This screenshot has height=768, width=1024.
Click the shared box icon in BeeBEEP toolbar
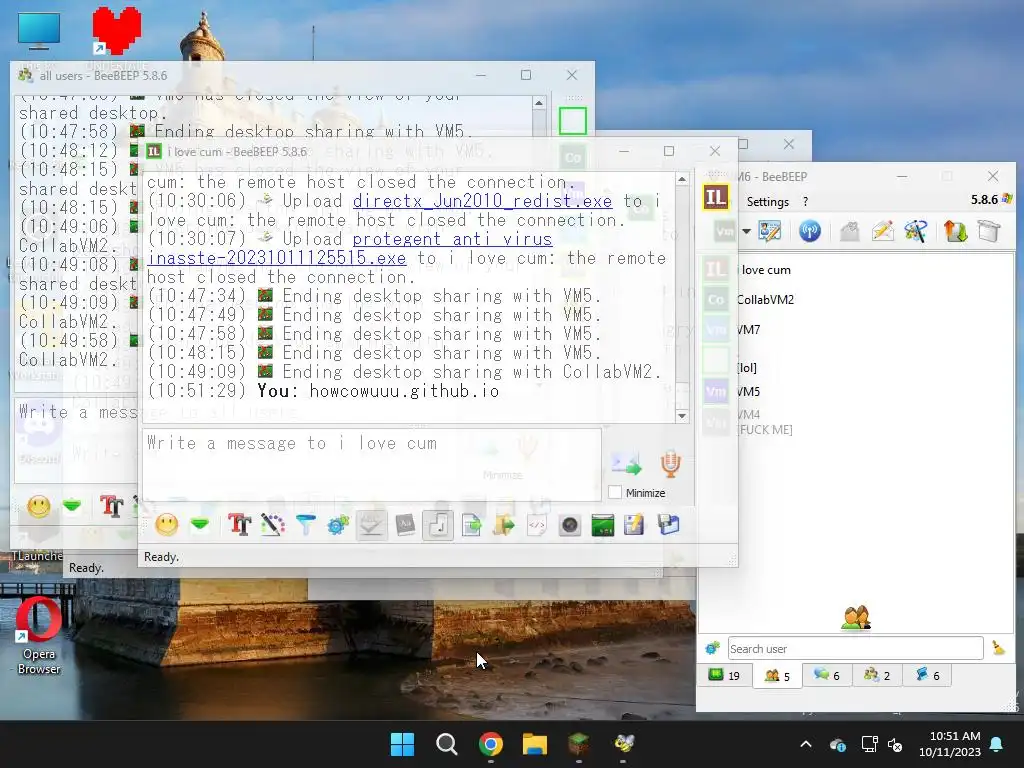click(x=989, y=231)
